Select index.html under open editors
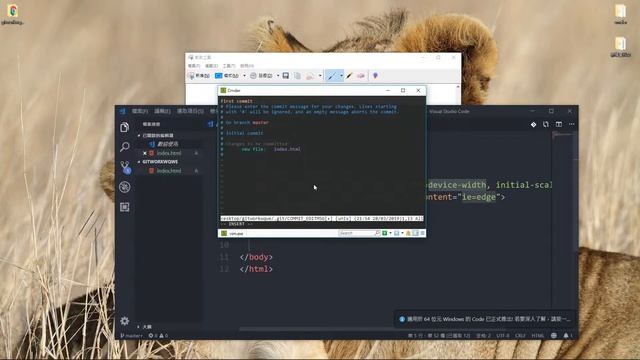This screenshot has height=360, width=640. [x=169, y=153]
